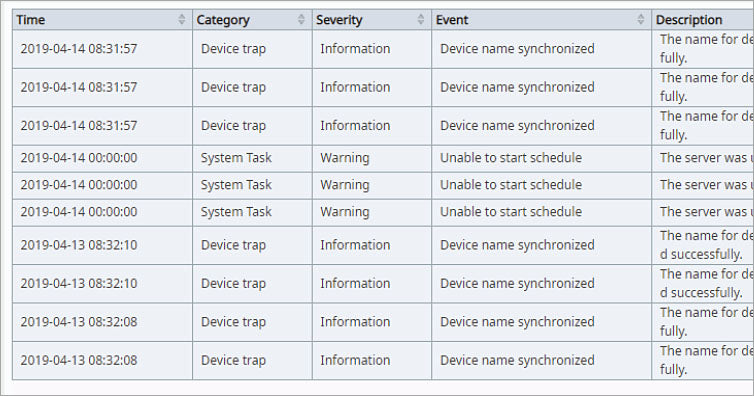Sort table by Time column arrows
This screenshot has width=754, height=396.
pyautogui.click(x=181, y=19)
